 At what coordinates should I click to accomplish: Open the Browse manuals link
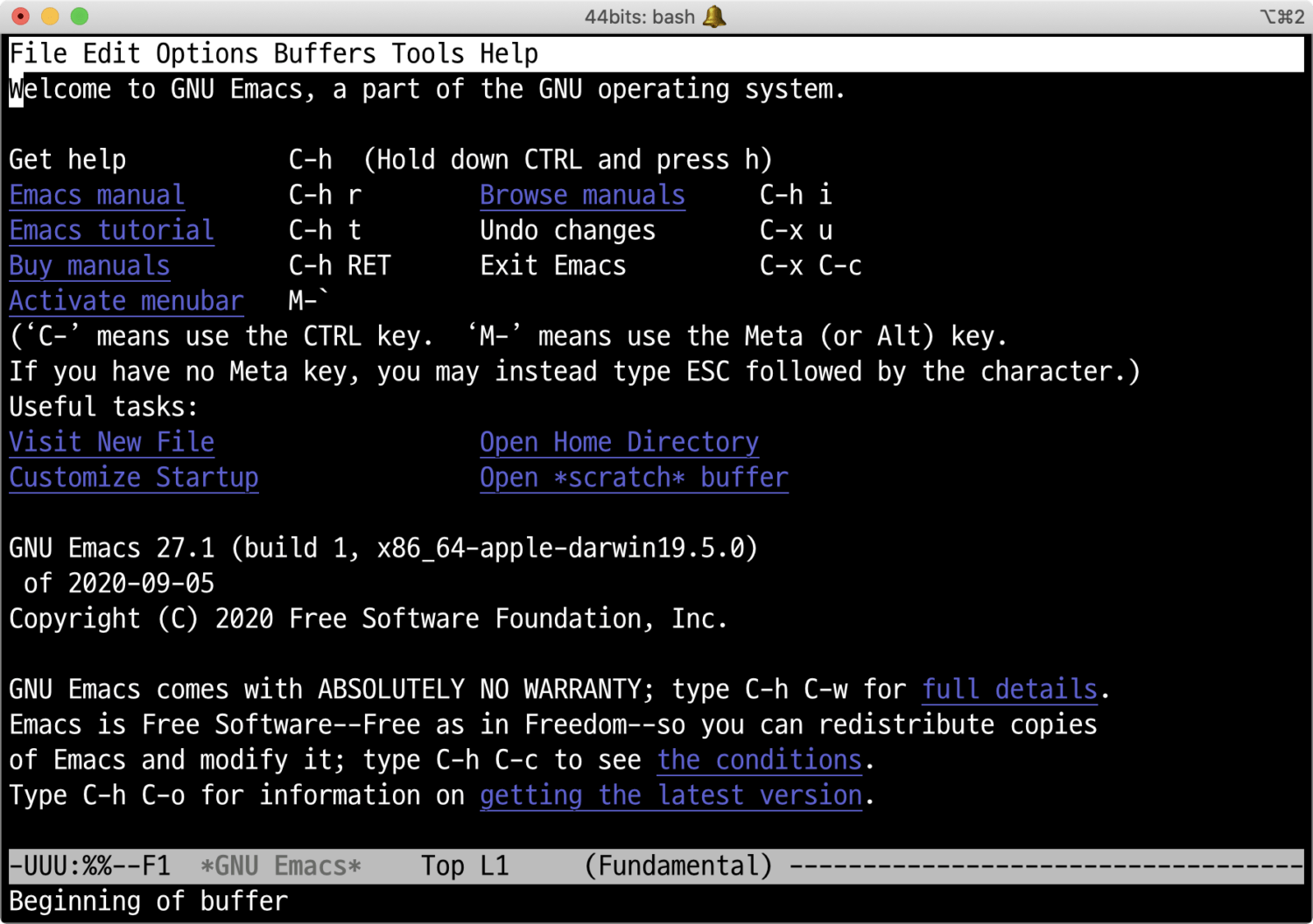point(582,195)
